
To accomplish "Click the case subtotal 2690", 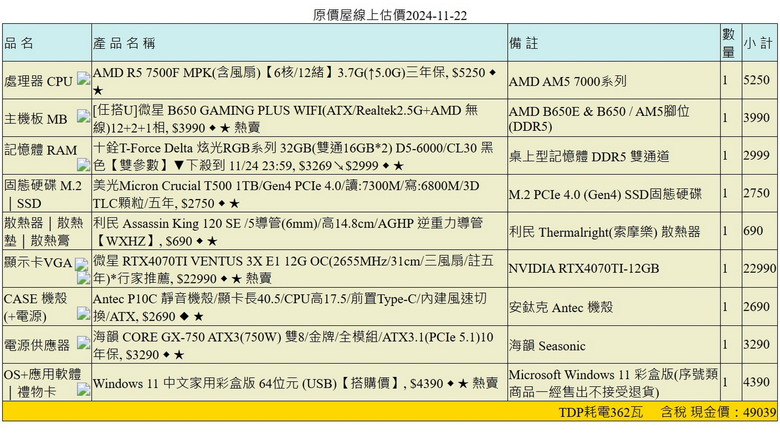I will click(757, 307).
